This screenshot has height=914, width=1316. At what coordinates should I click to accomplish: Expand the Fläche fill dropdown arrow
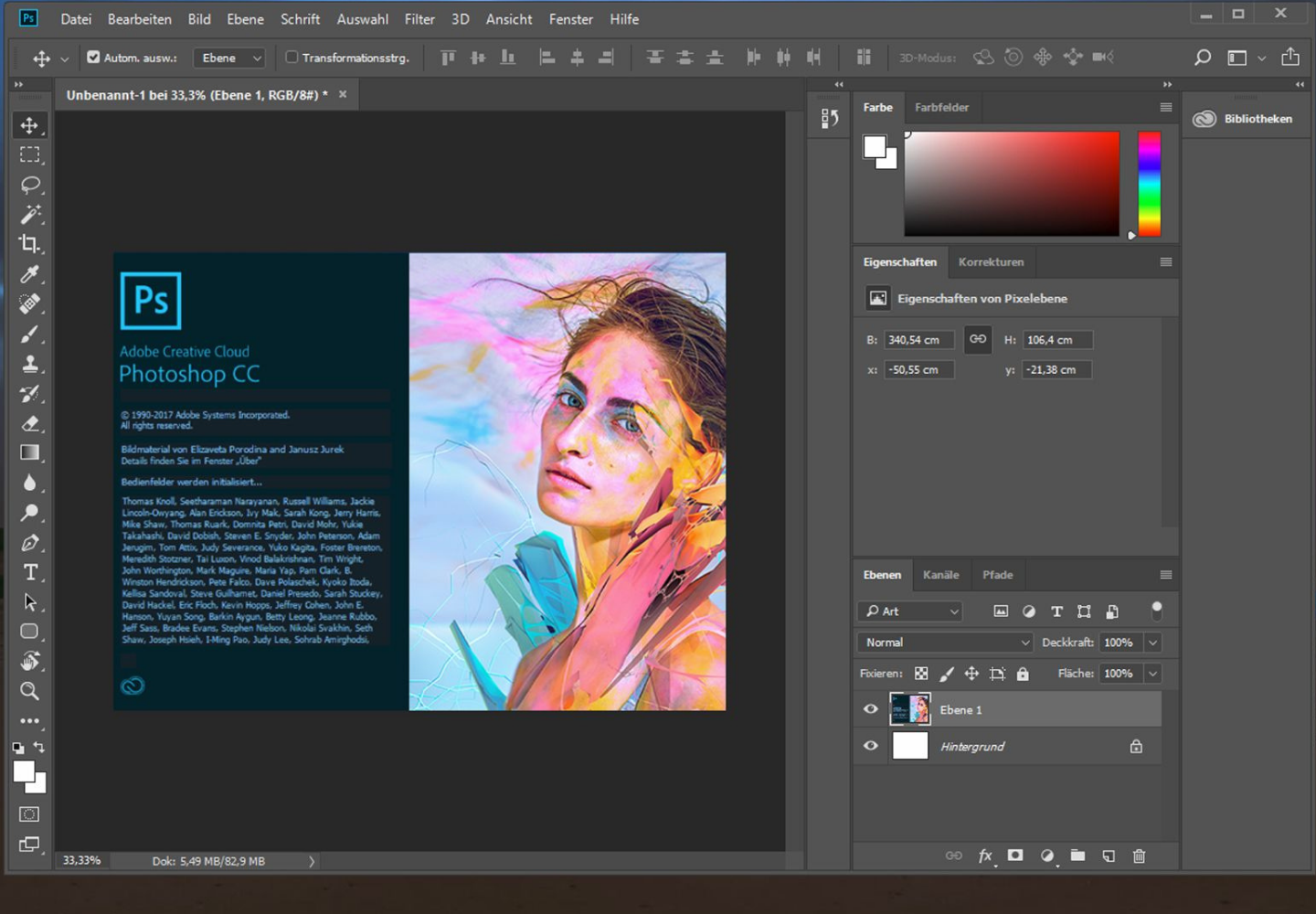click(x=1152, y=674)
